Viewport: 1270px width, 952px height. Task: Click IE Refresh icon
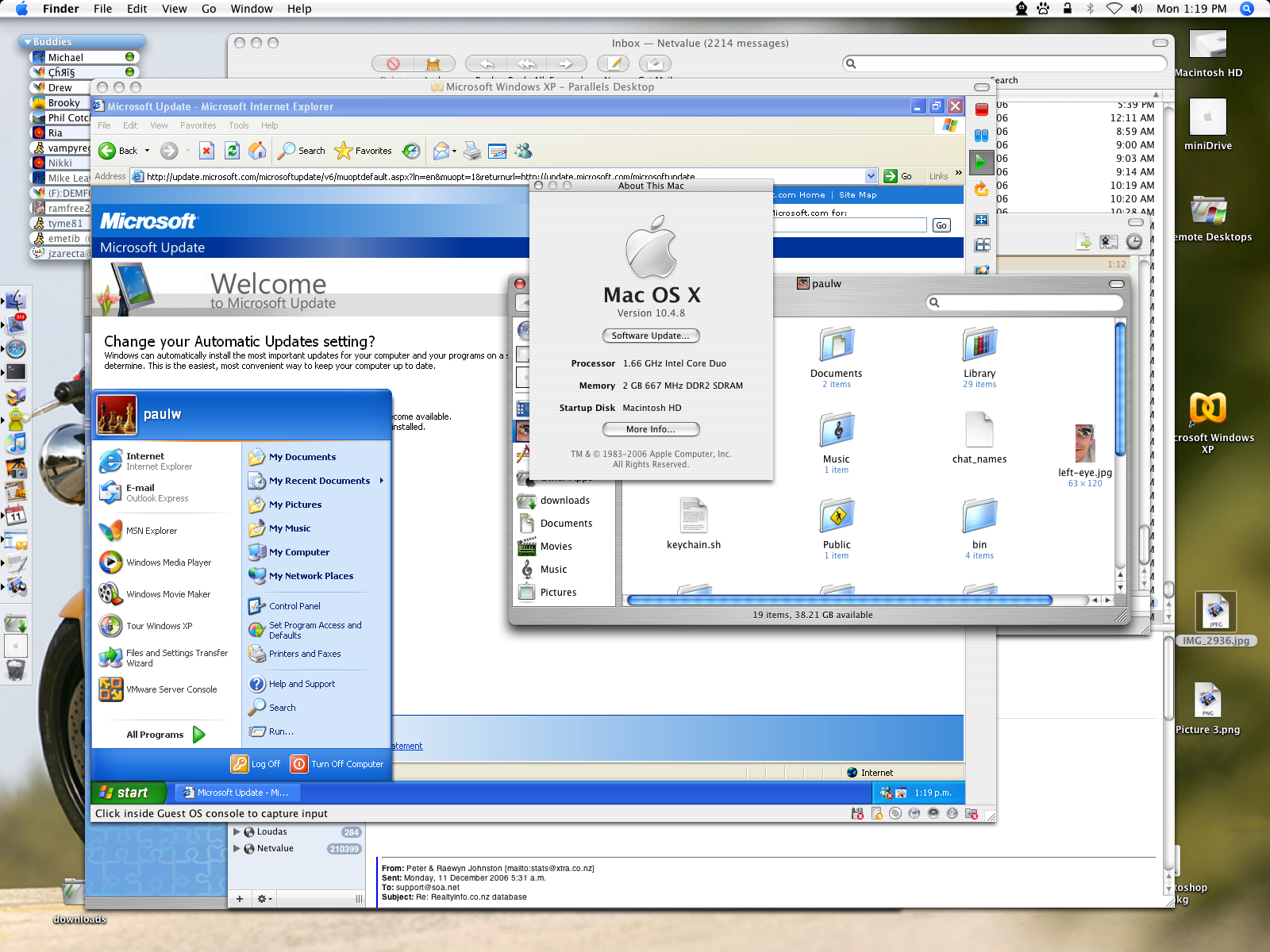(232, 151)
